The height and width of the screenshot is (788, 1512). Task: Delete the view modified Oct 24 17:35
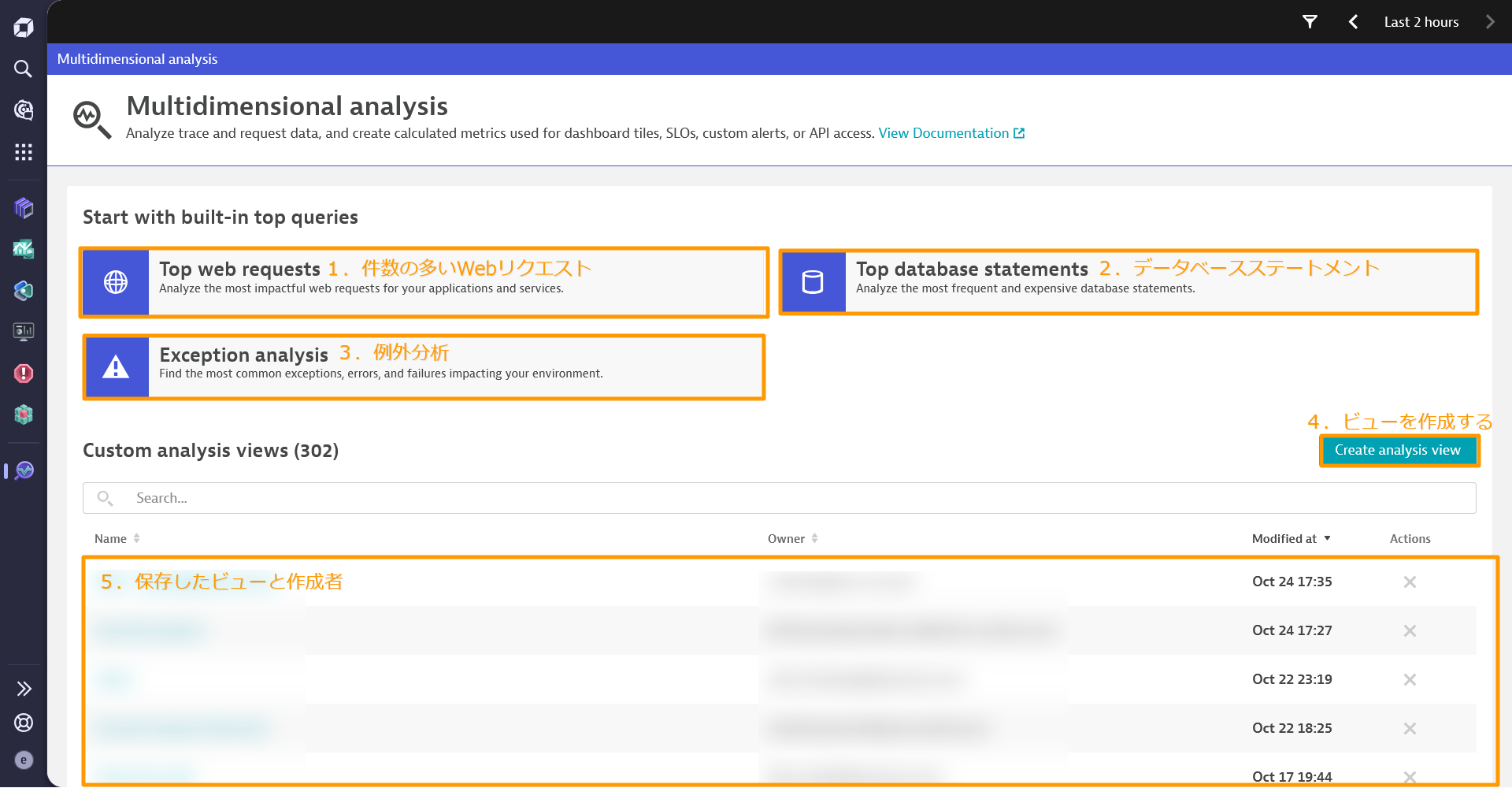1410,582
